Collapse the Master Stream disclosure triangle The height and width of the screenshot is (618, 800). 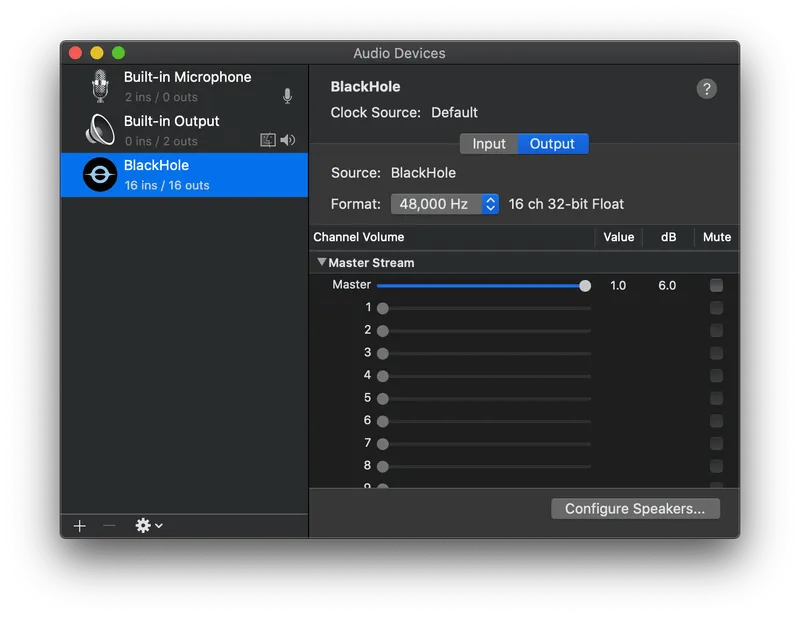click(321, 262)
